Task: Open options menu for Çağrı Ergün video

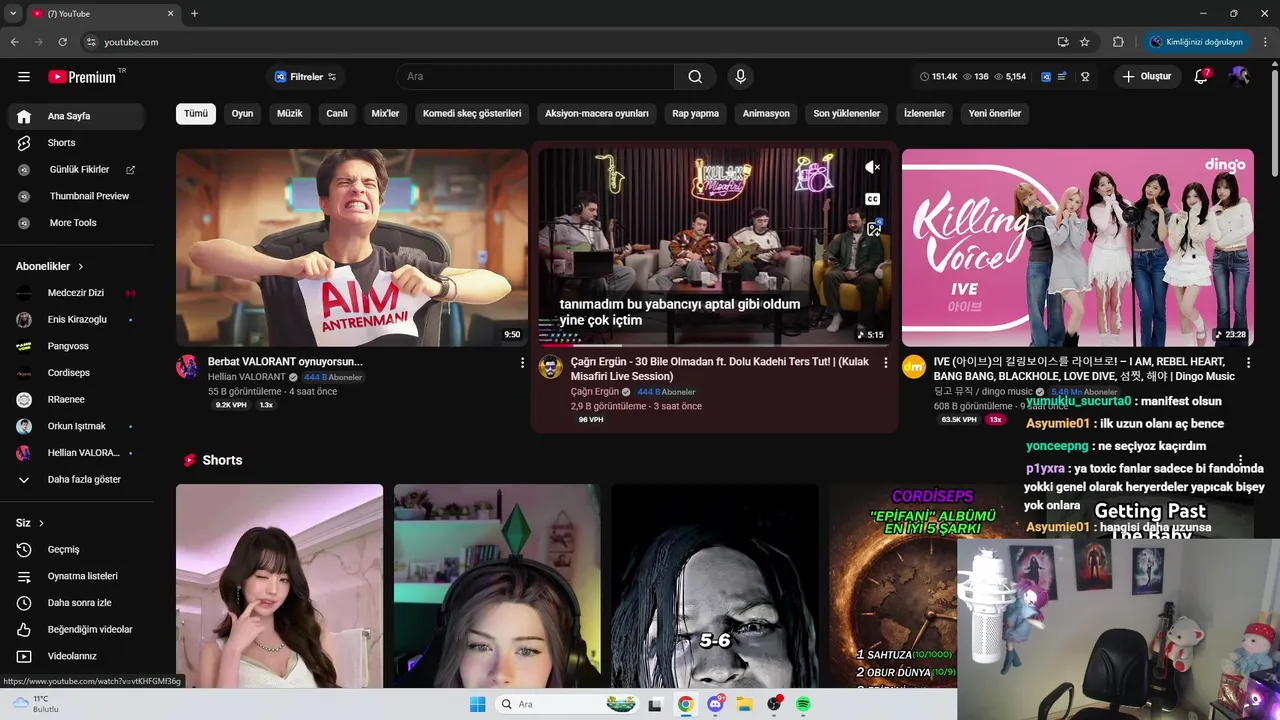Action: pos(885,363)
